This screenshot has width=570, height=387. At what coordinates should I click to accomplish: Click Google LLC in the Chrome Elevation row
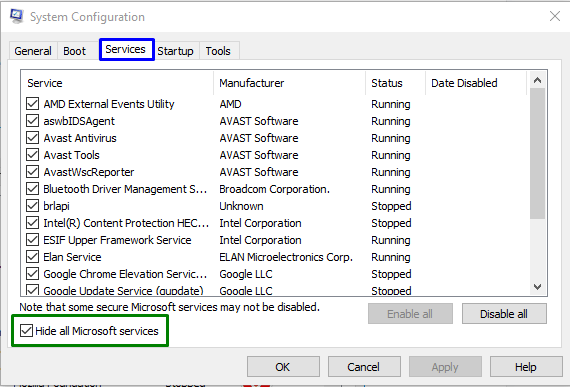click(246, 274)
